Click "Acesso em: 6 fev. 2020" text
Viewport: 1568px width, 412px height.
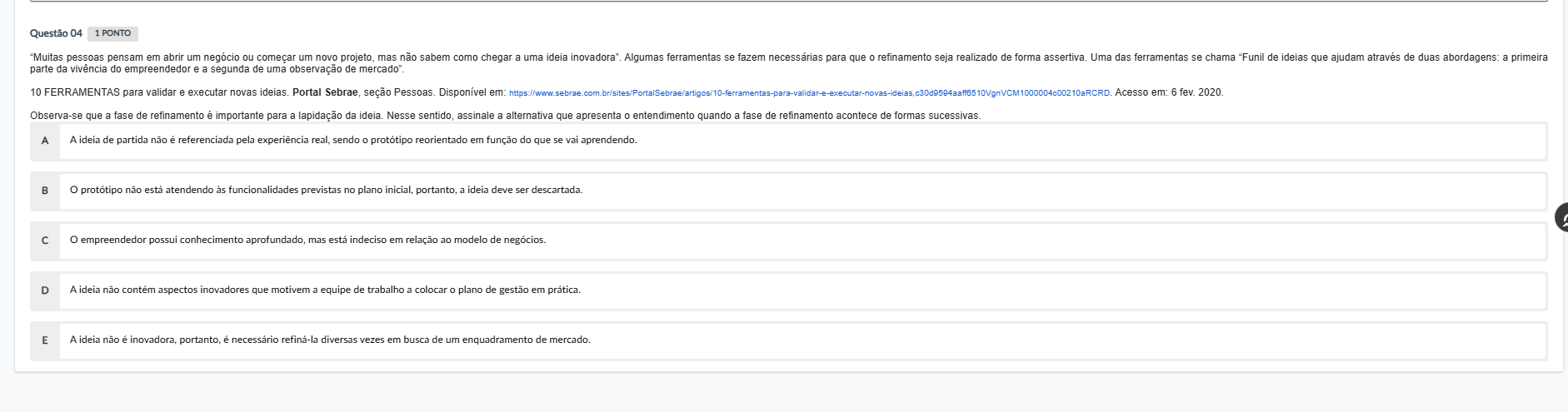(x=1169, y=92)
